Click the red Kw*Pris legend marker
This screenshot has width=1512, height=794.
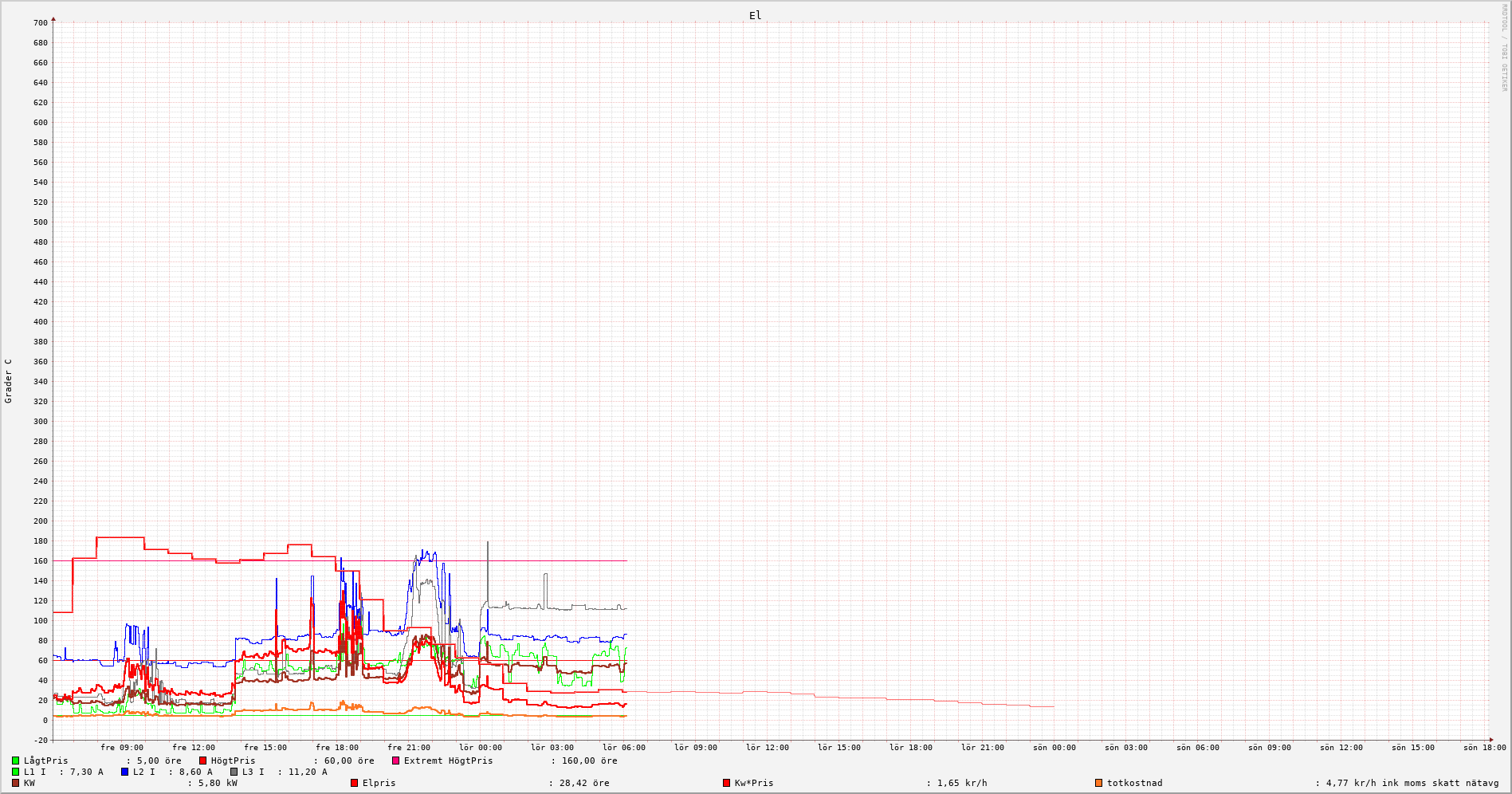(726, 784)
